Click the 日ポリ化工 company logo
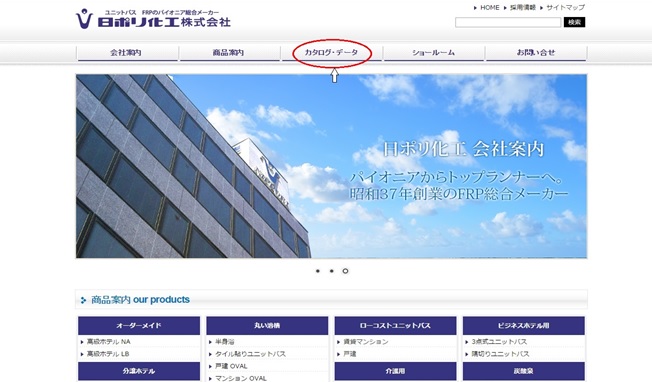Image resolution: width=652 pixels, height=382 pixels. tap(153, 19)
